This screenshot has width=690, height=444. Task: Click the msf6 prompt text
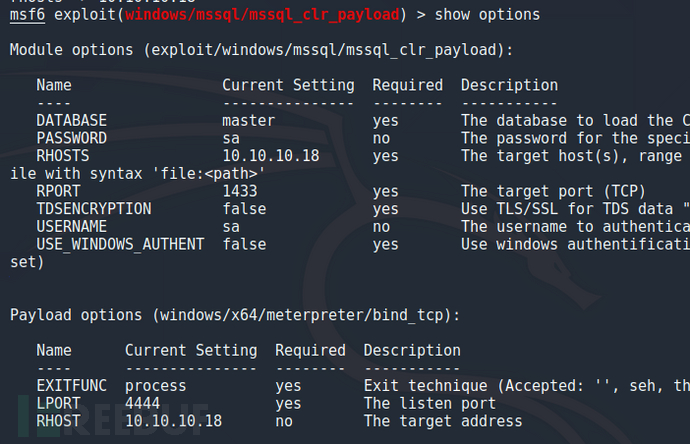[27, 15]
